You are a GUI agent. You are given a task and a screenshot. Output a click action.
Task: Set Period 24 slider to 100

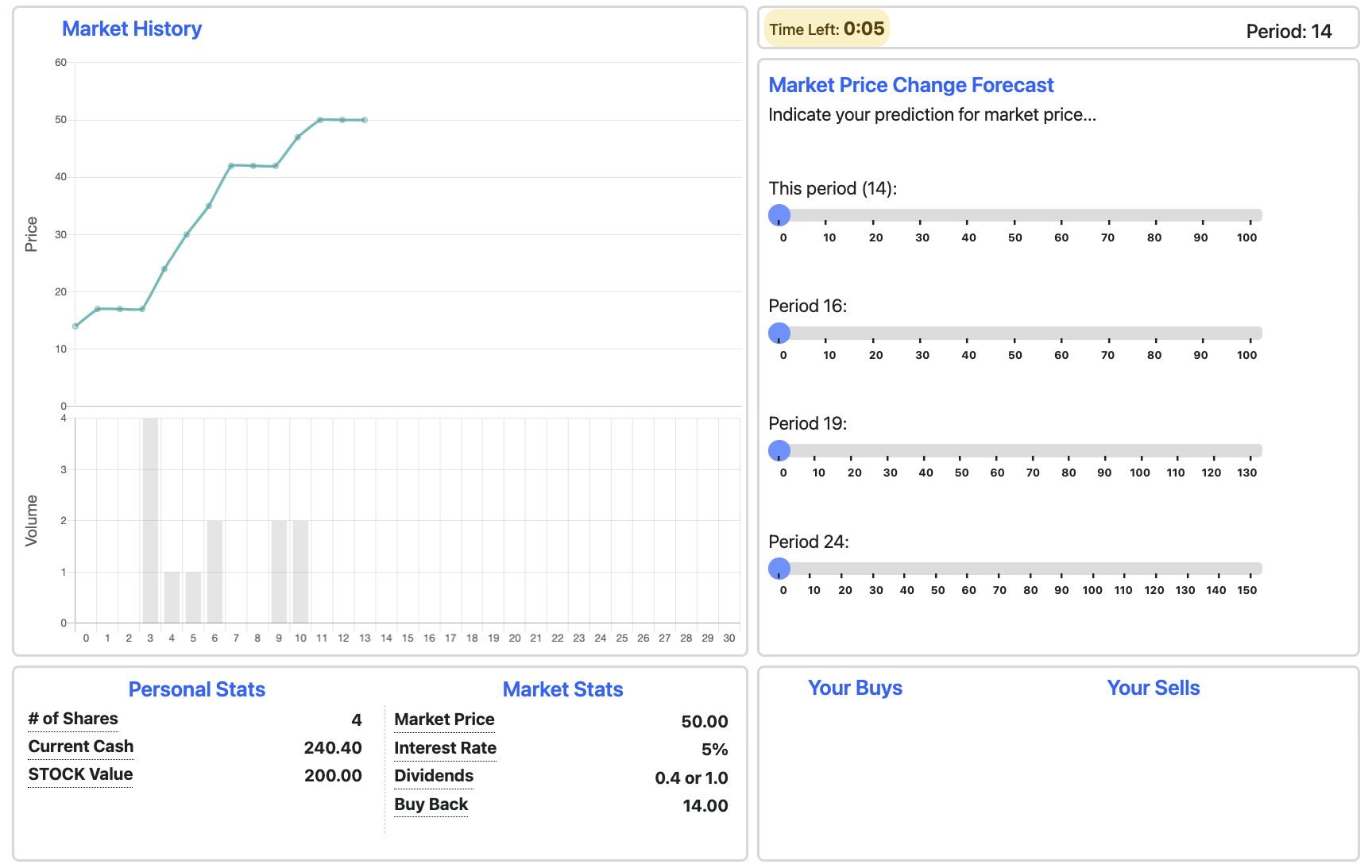tap(1092, 569)
